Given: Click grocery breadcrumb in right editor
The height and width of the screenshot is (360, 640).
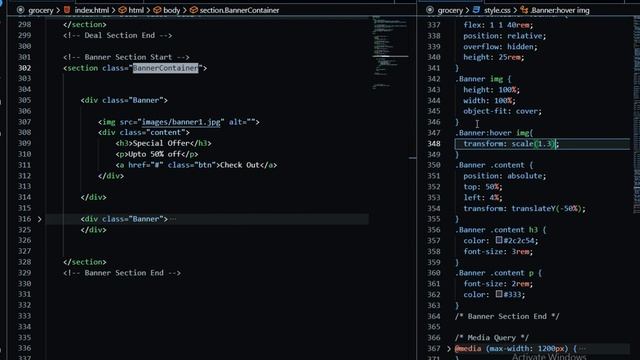Looking at the screenshot, I should [450, 10].
